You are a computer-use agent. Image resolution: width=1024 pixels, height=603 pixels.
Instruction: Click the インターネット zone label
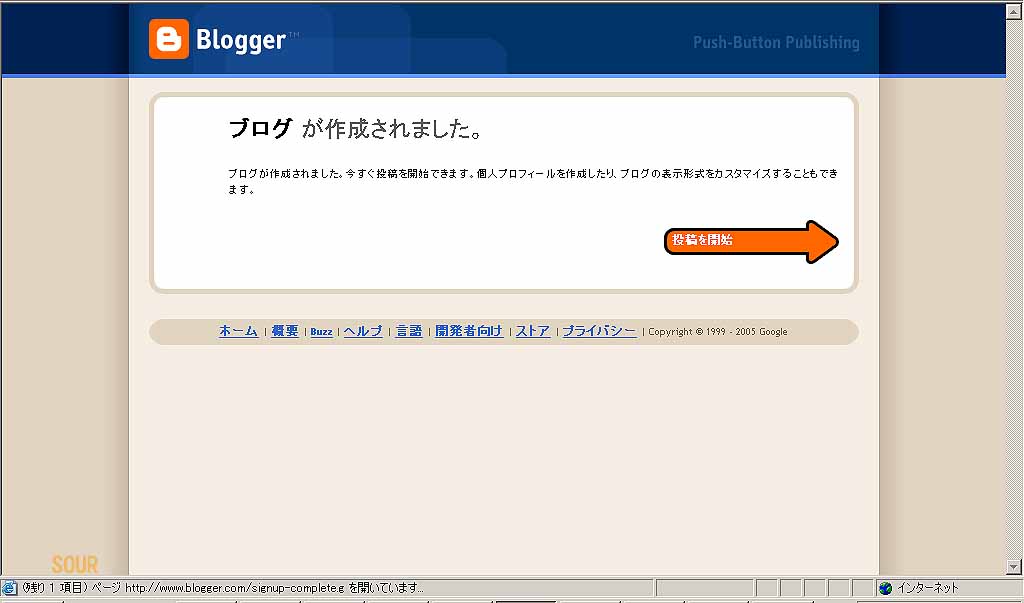(928, 588)
